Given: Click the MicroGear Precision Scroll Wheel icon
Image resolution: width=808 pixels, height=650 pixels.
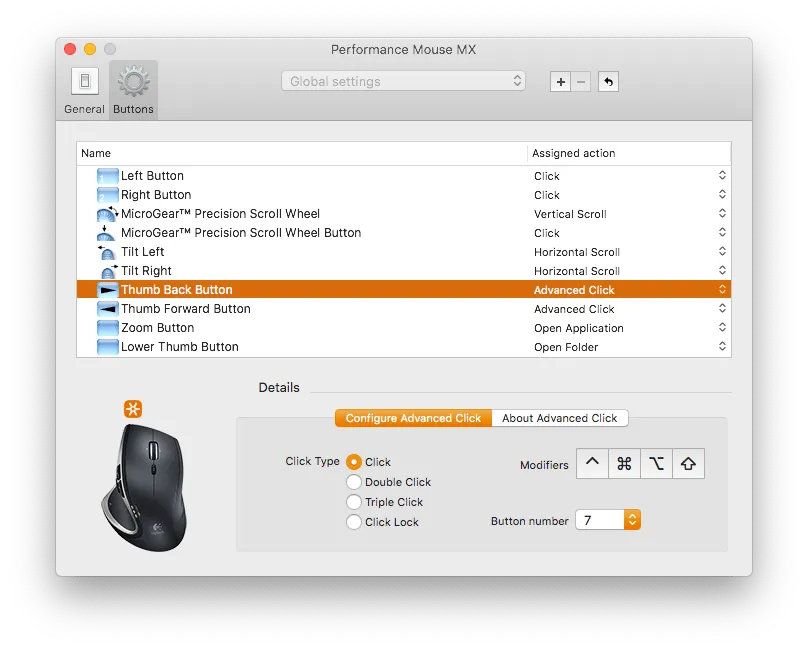Looking at the screenshot, I should click(x=107, y=214).
